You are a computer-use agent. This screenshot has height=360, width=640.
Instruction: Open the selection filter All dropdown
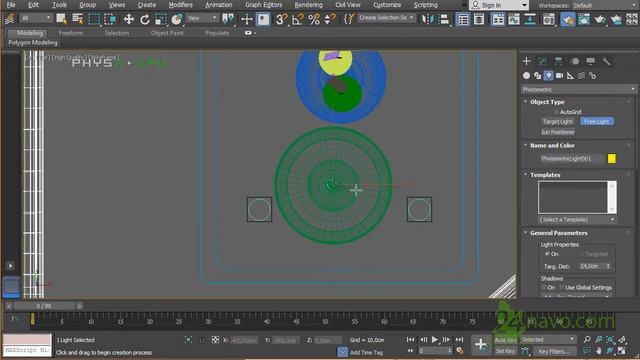coord(36,18)
